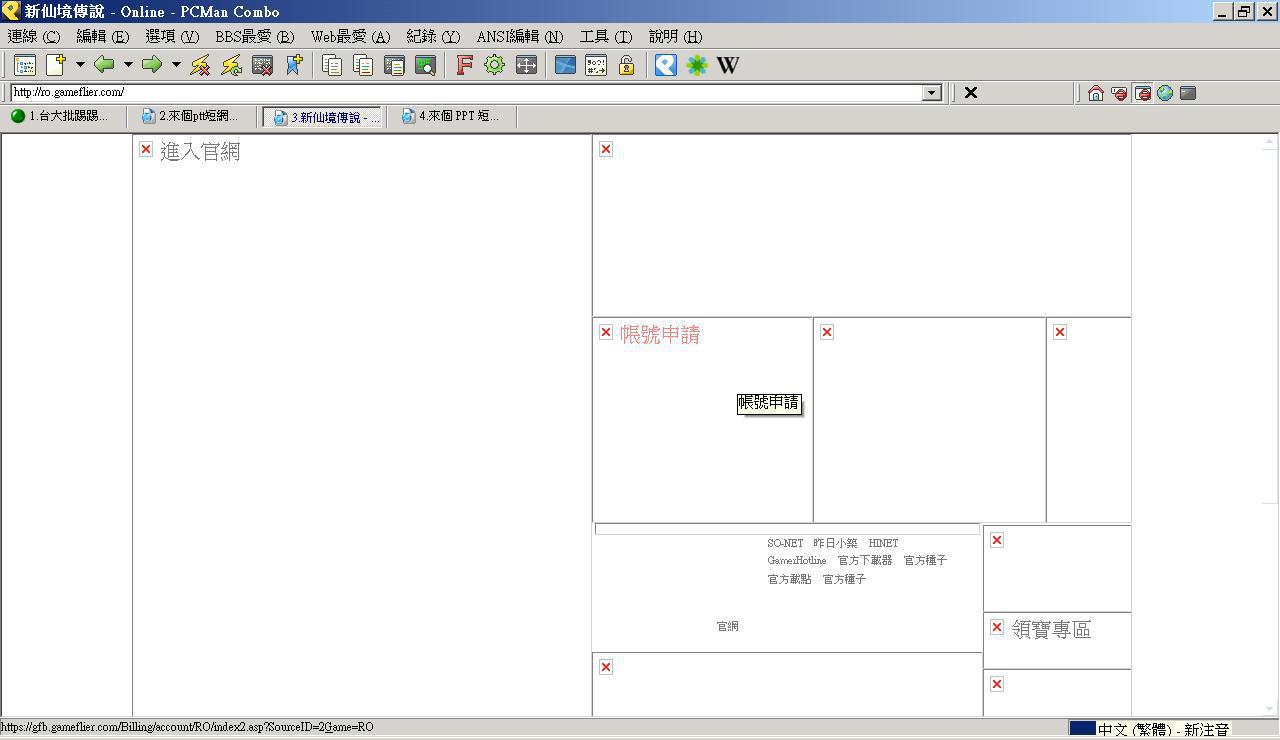Screen dimensions: 1280x740
Task: Click the disconnect lightning icon
Action: tap(200, 65)
